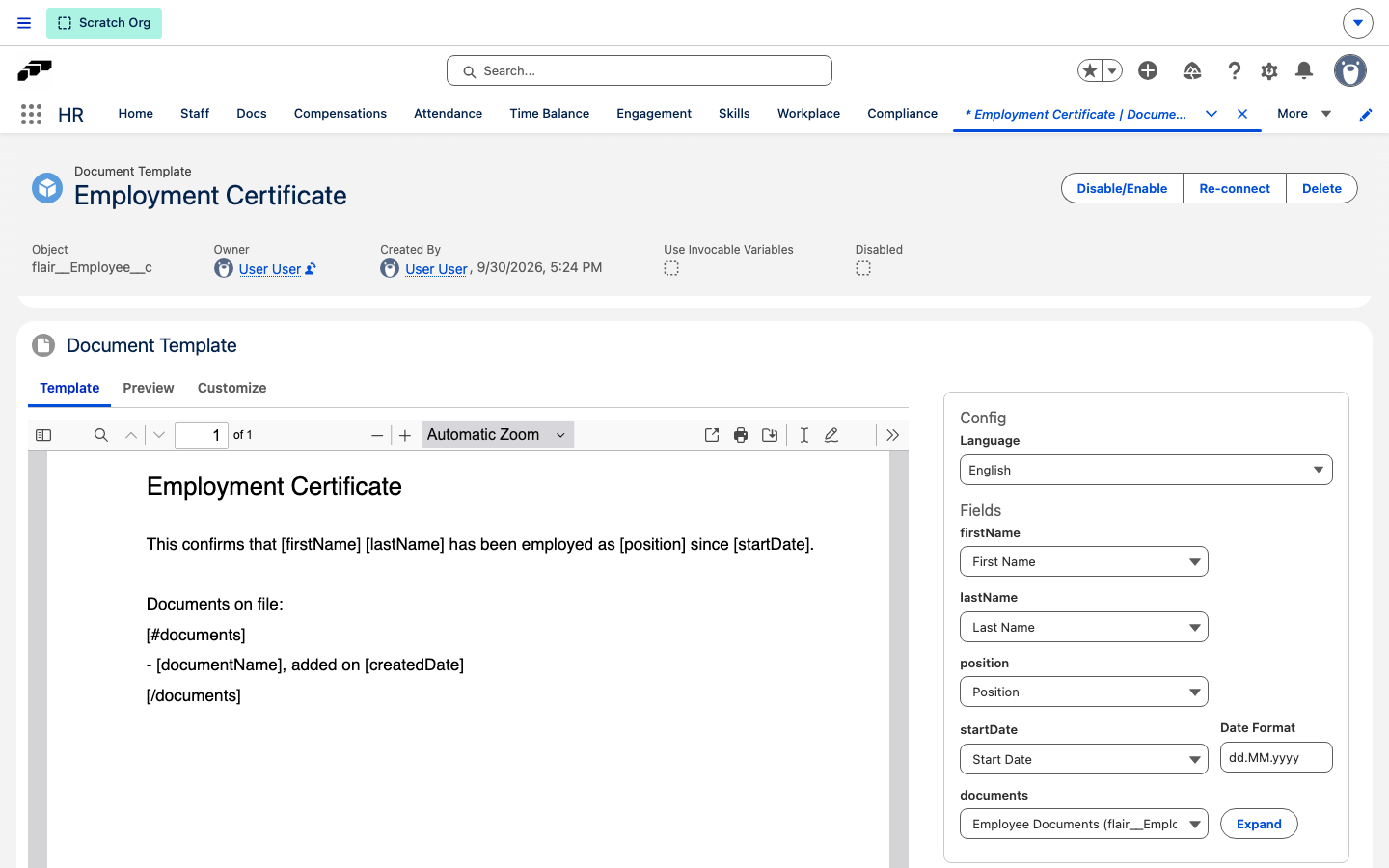Go to next PDF page
This screenshot has height=868, width=1389.
tap(159, 435)
